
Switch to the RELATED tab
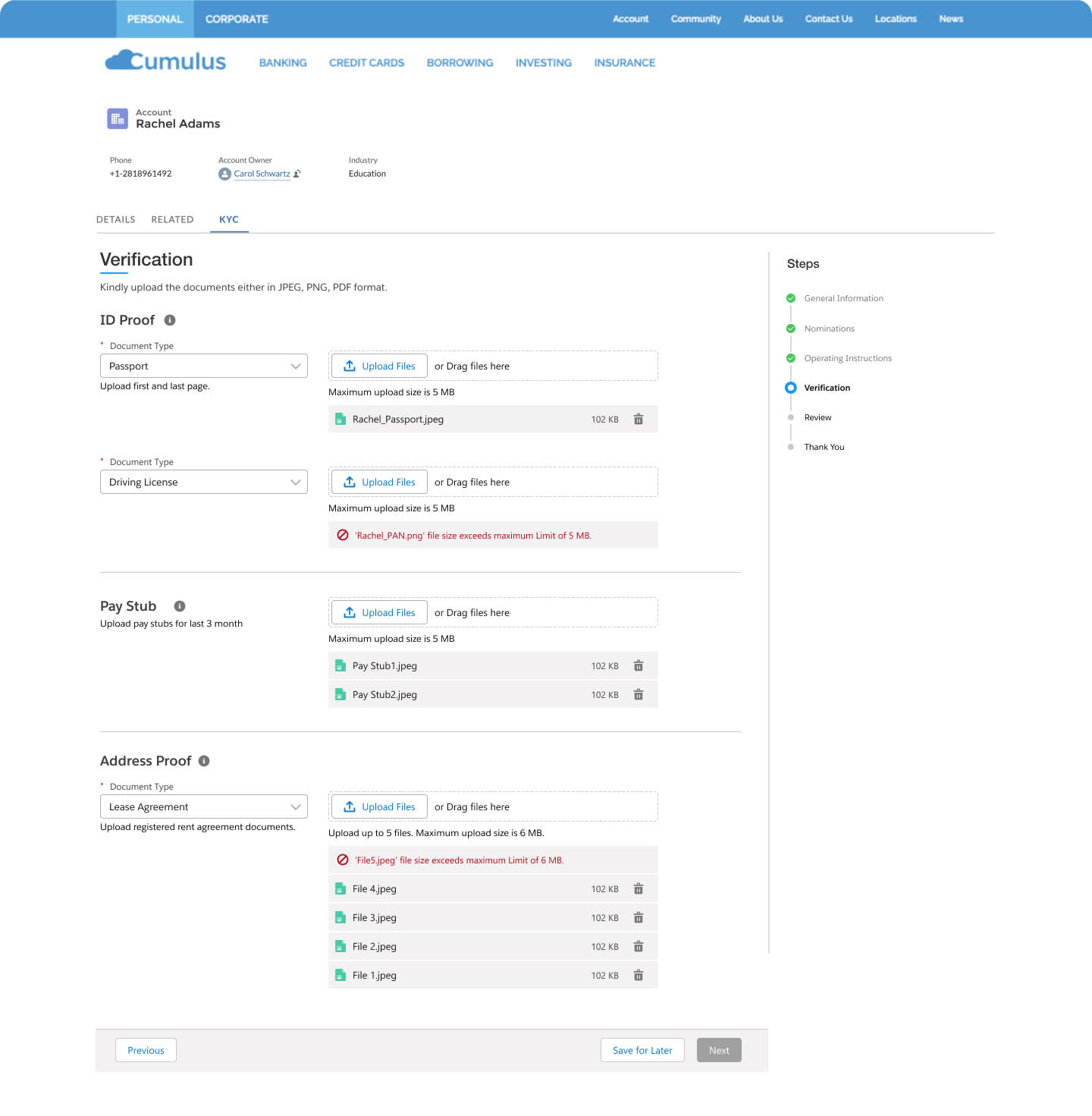point(172,219)
